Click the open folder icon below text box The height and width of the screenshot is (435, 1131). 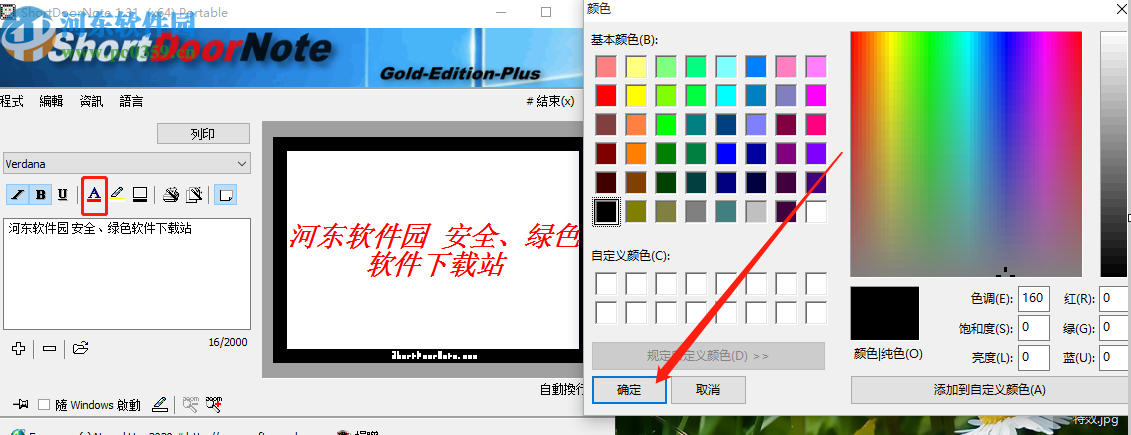click(x=81, y=348)
